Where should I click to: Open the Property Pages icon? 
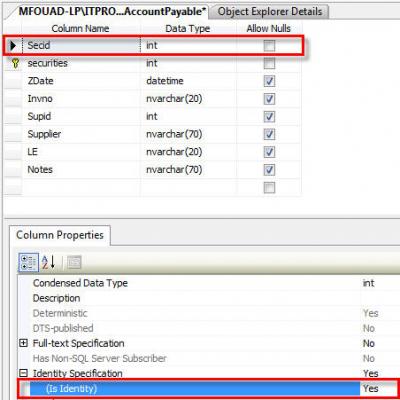point(74,262)
